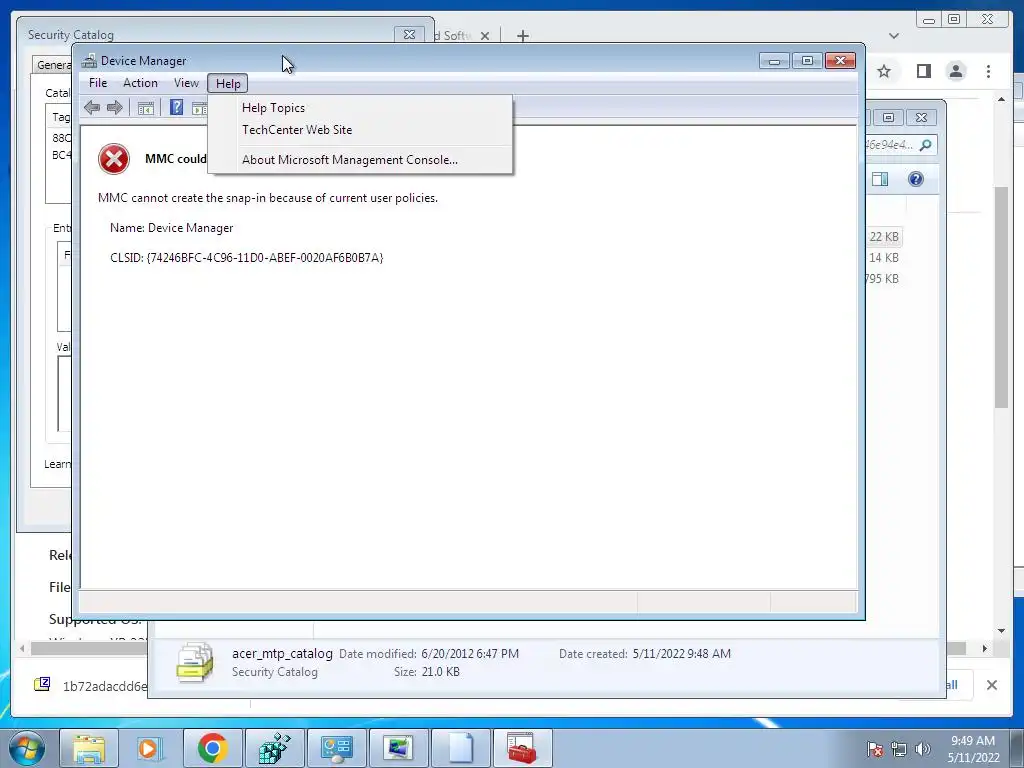Click the horizontal scrollbar right arrow in Chrome
The image size is (1024, 768).
click(985, 648)
